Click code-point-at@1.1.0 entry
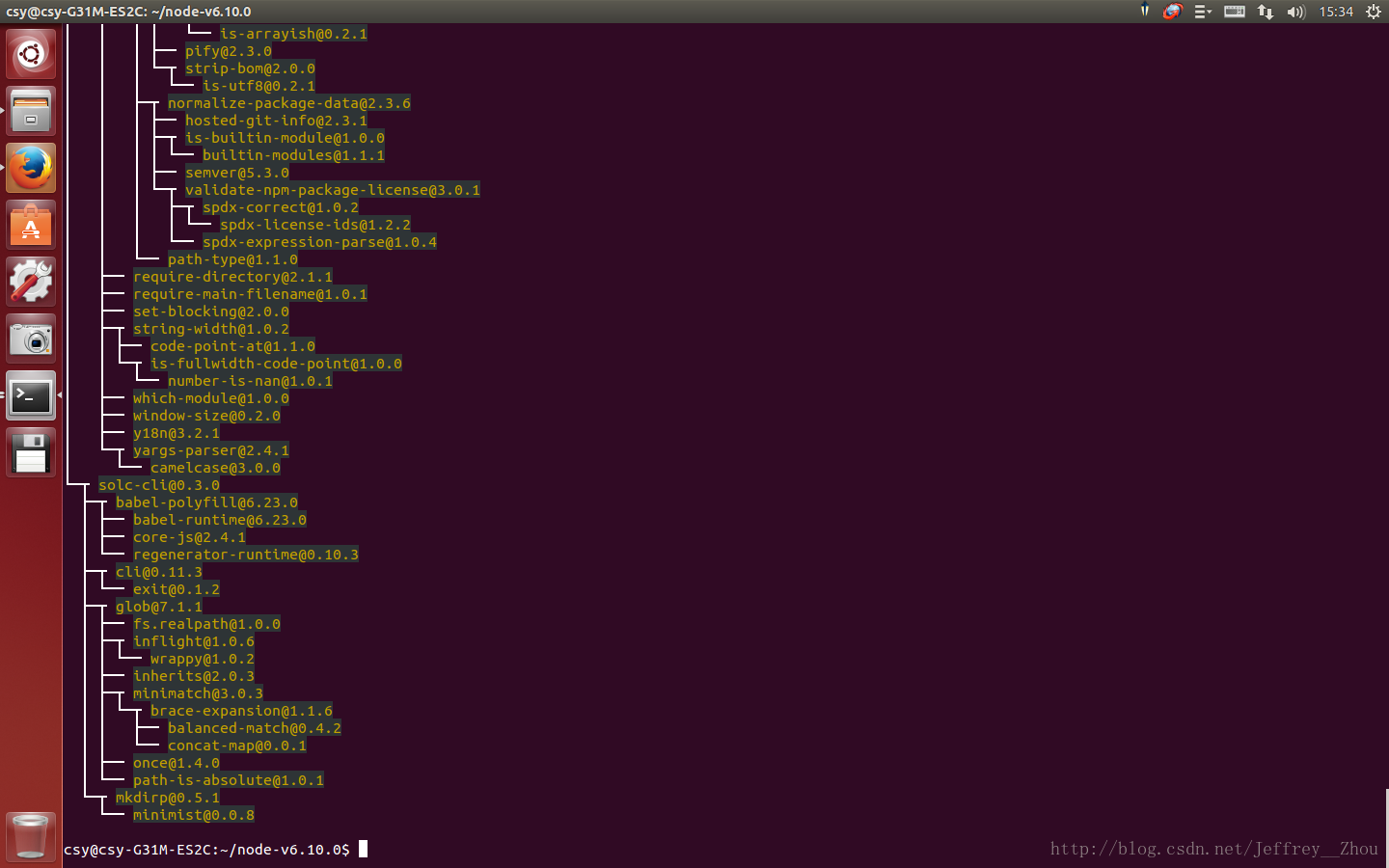The image size is (1389, 868). [232, 346]
